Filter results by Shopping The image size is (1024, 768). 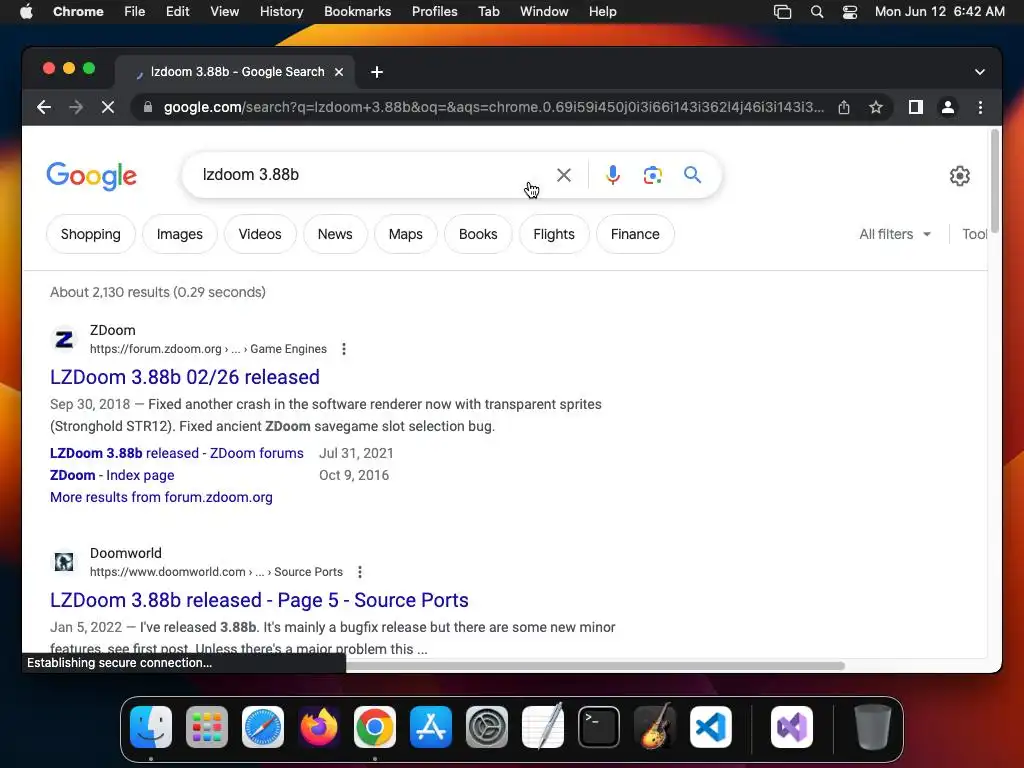(x=91, y=234)
